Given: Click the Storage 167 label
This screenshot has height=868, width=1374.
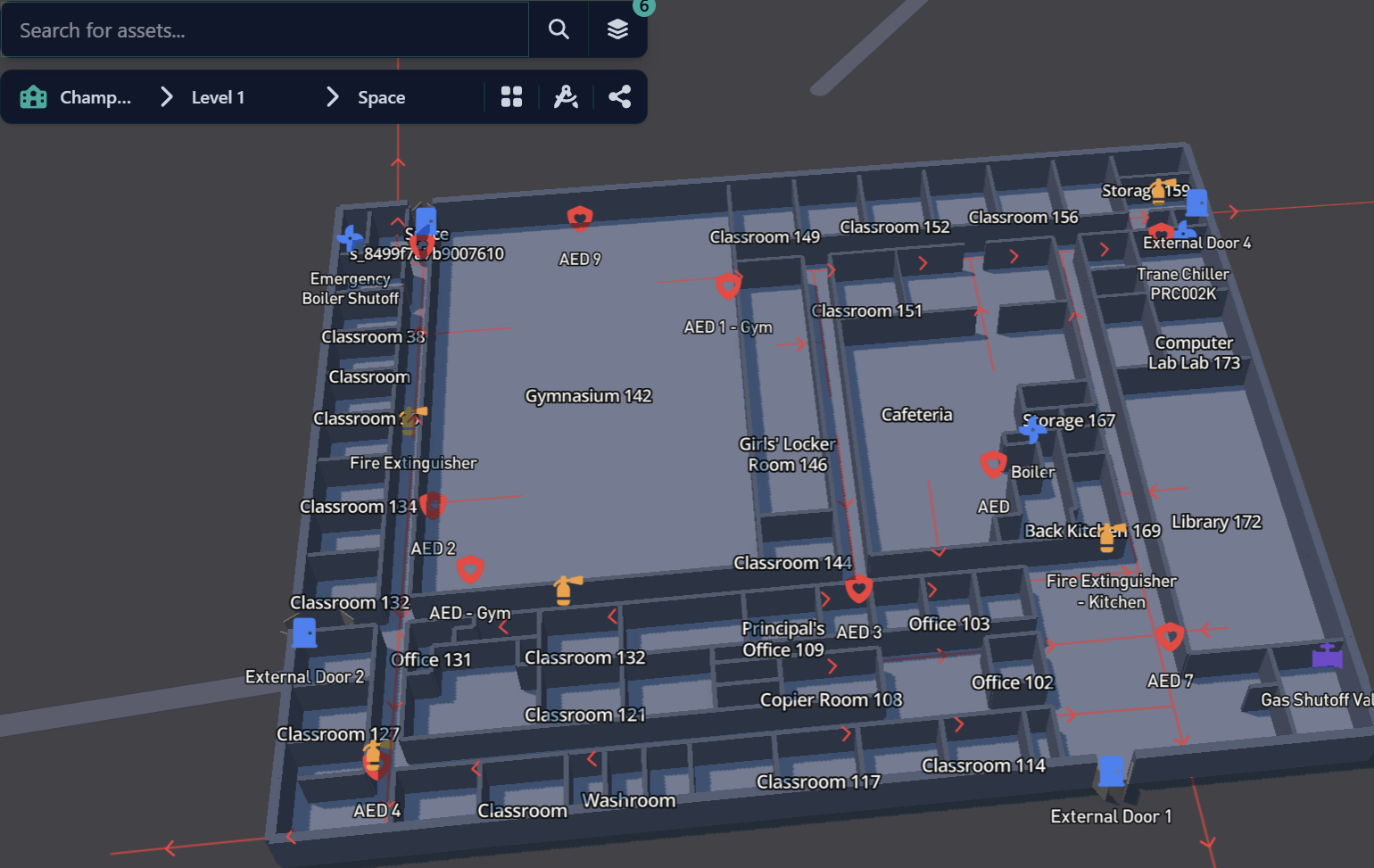Looking at the screenshot, I should [x=1069, y=421].
